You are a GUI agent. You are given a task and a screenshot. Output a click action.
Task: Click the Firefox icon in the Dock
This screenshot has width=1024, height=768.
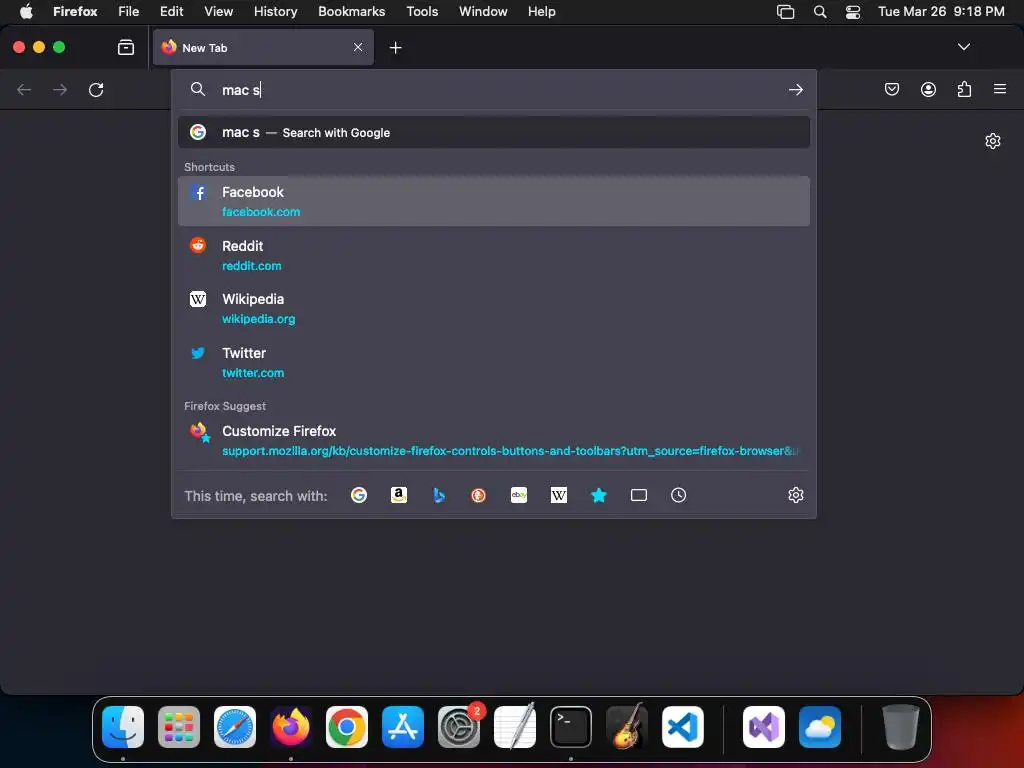point(291,726)
